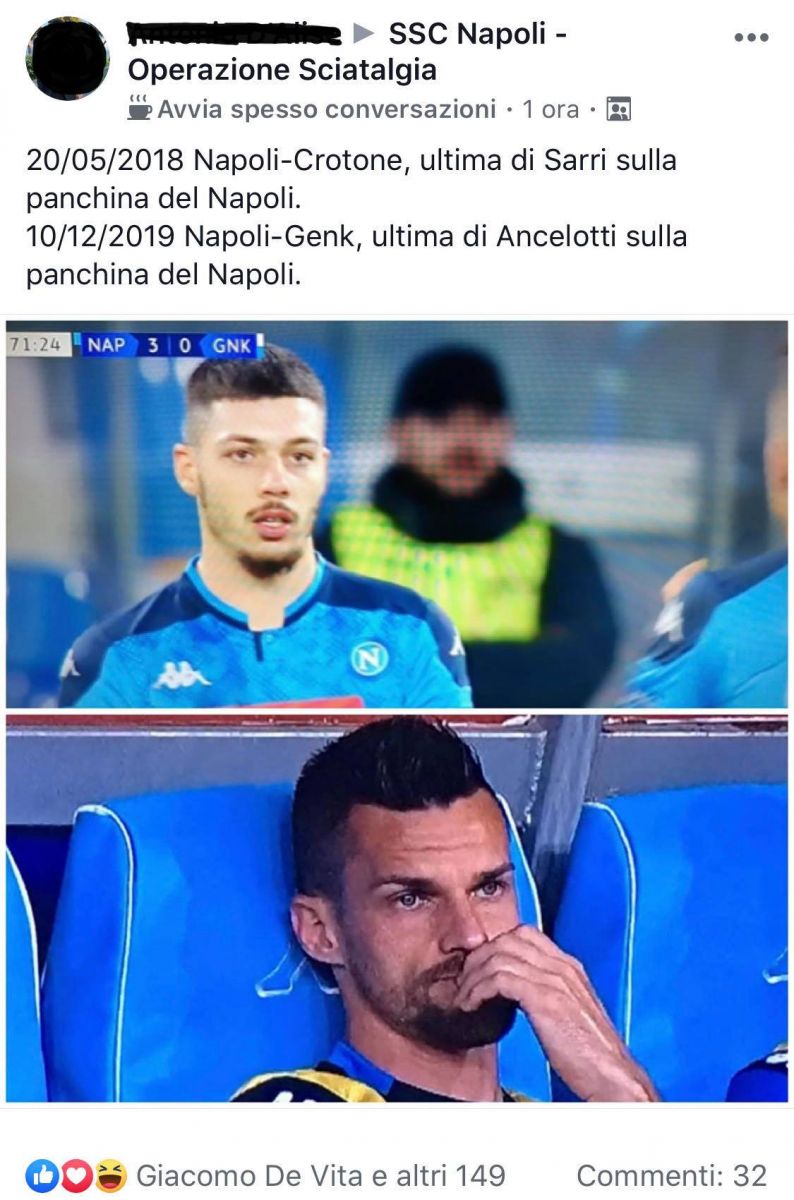Open the blacked-out poster name link

tap(235, 34)
